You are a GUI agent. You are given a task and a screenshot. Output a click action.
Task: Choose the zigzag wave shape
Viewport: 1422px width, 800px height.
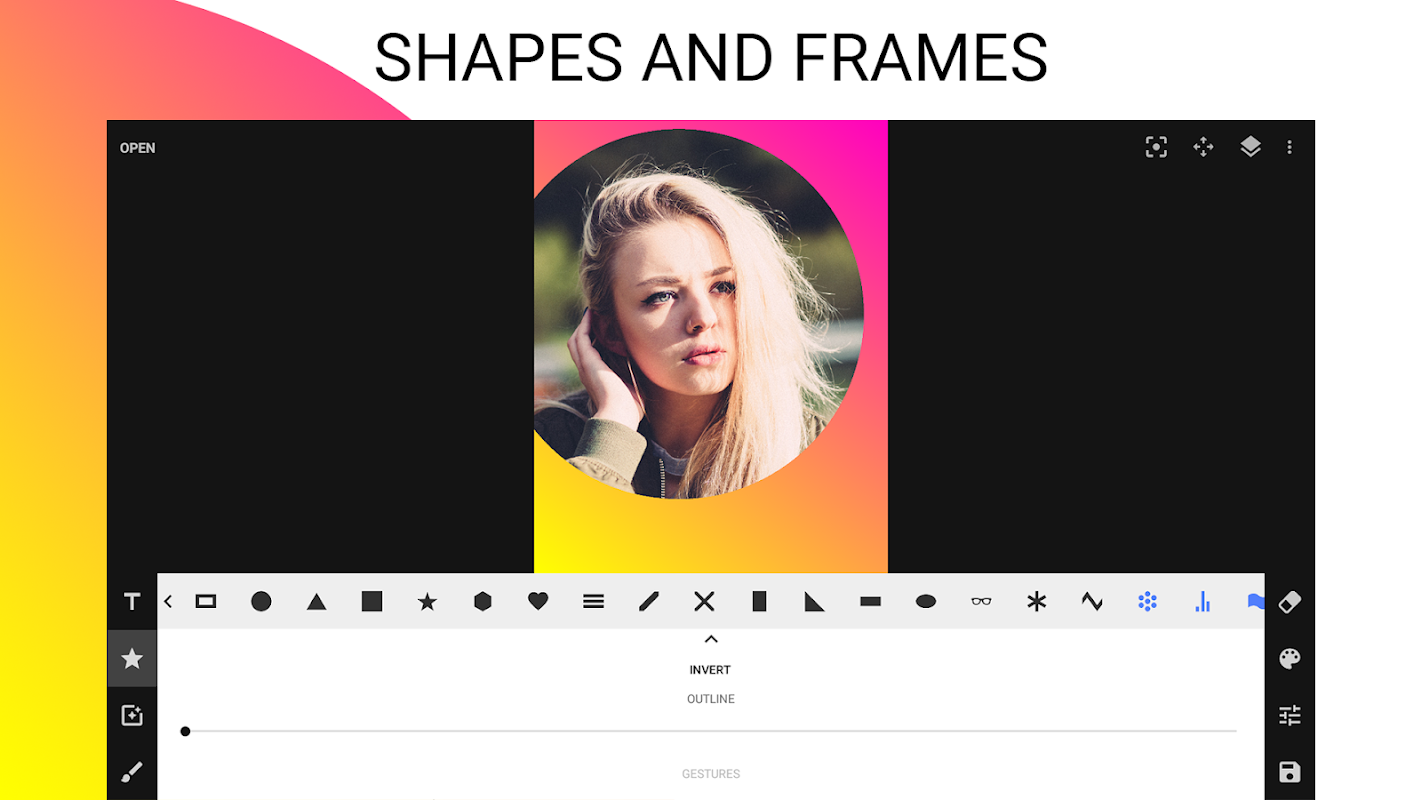1092,601
